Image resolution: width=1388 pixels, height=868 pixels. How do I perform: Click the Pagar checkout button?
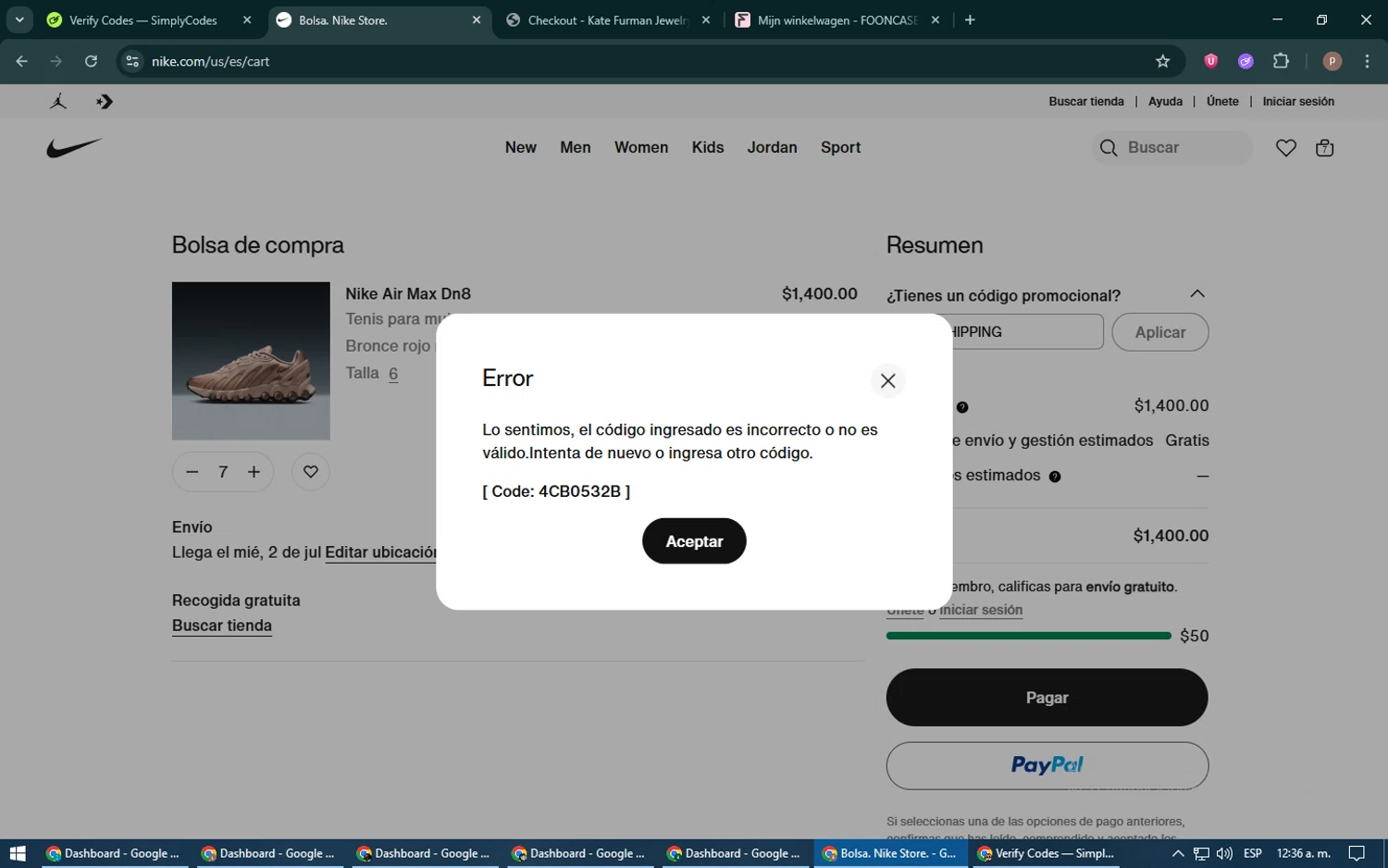1047,698
